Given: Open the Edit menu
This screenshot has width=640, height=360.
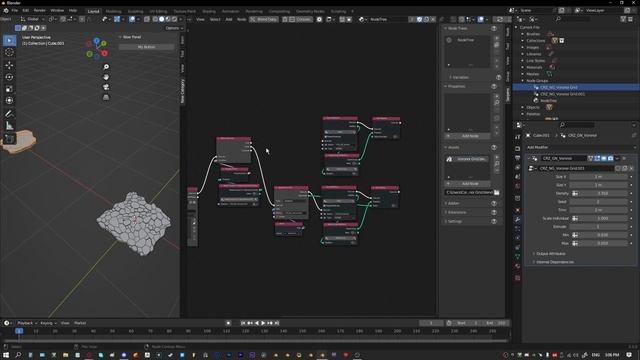Looking at the screenshot, I should pos(26,11).
